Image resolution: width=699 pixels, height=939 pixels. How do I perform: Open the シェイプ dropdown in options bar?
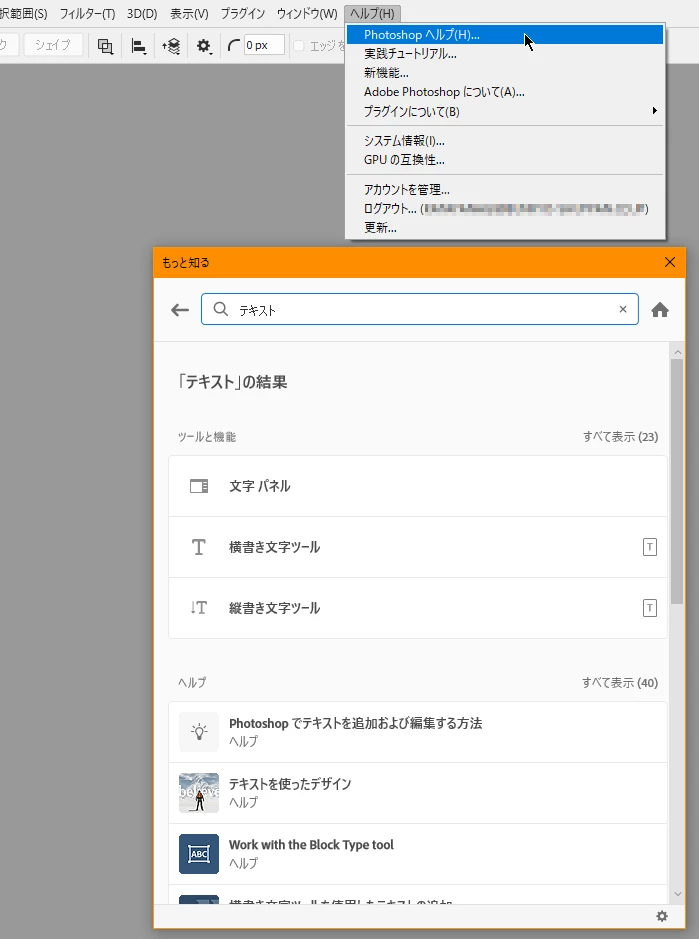53,45
